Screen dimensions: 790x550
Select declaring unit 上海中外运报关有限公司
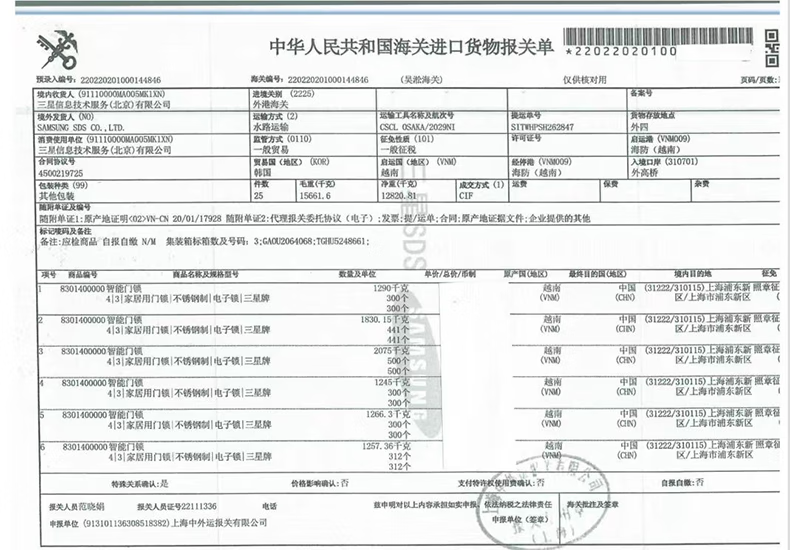coord(219,523)
